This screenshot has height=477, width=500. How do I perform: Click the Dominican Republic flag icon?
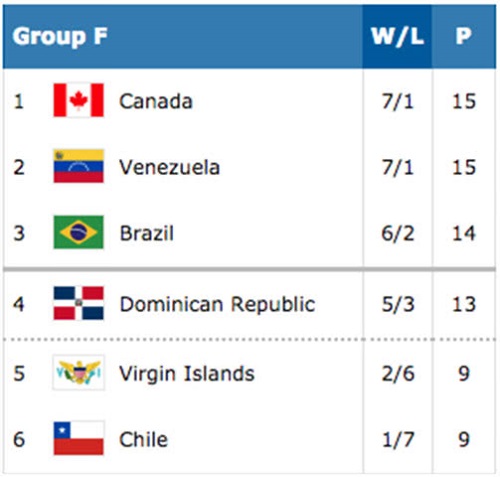(x=79, y=303)
